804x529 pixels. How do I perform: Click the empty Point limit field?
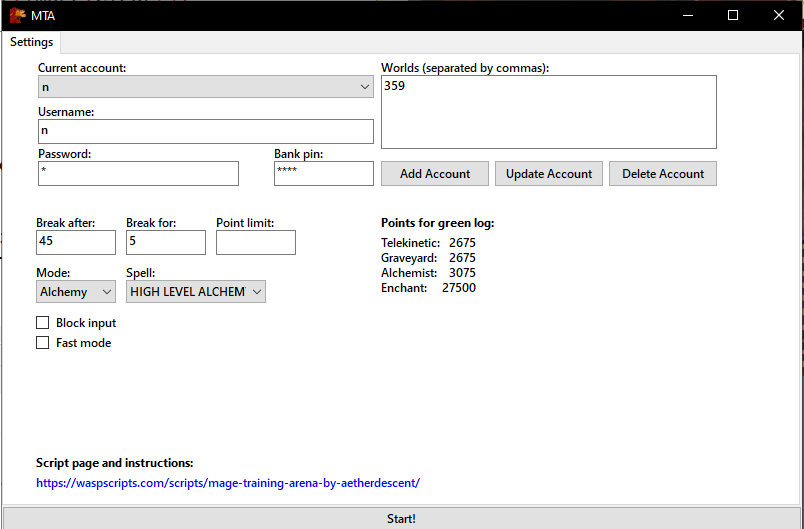point(256,242)
